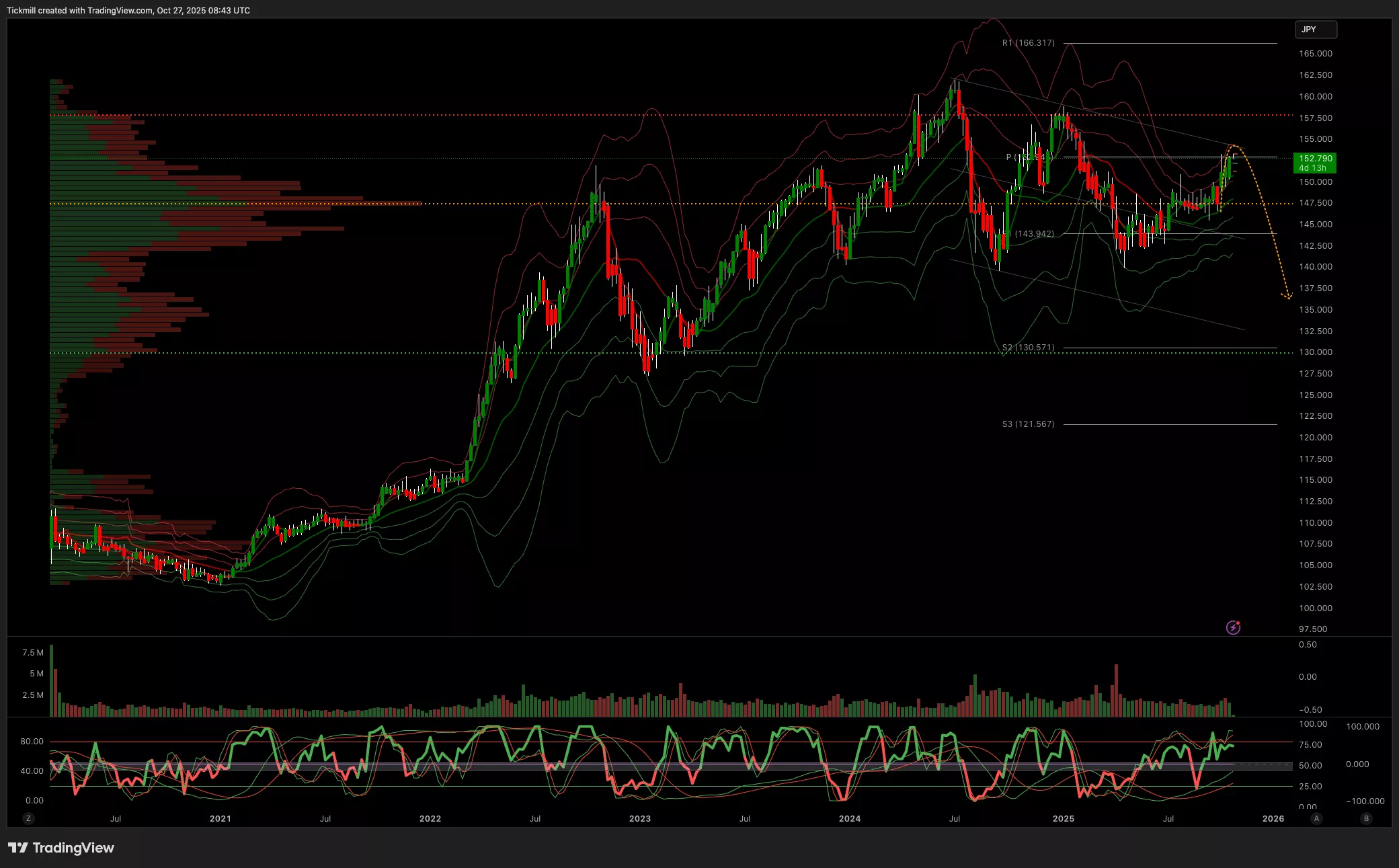The height and width of the screenshot is (868, 1399).
Task: Click the orange dashed arrow head projection
Action: tap(1287, 296)
